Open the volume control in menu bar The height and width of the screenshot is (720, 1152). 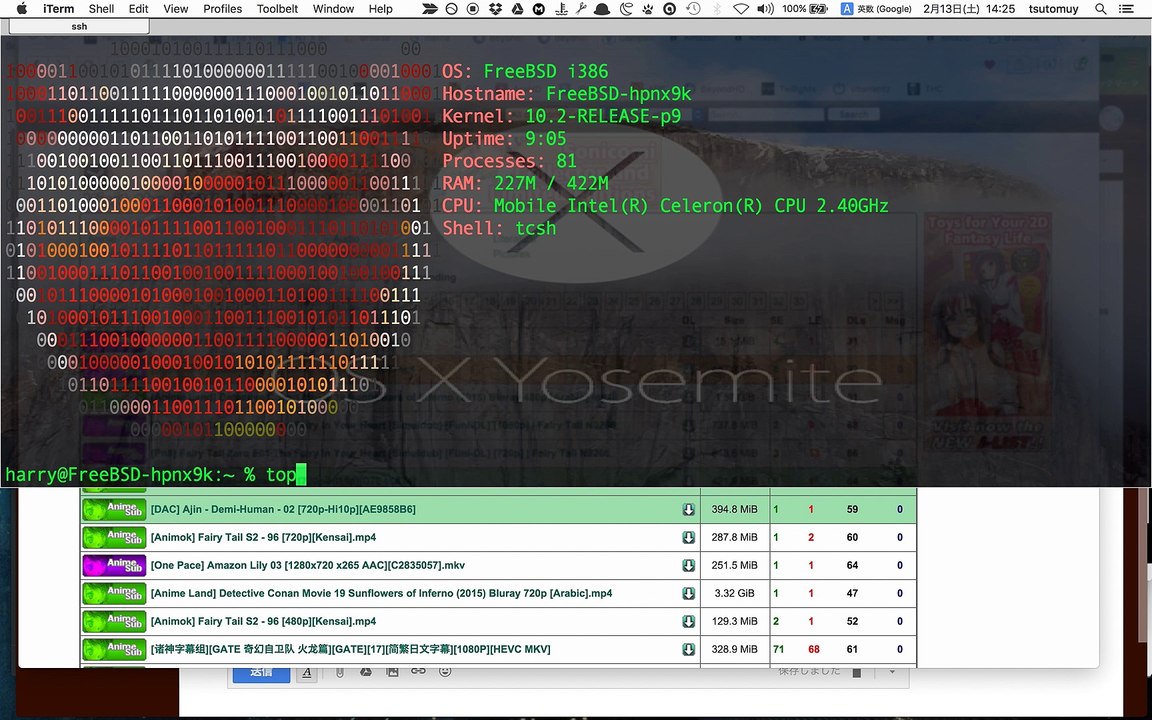pyautogui.click(x=765, y=9)
